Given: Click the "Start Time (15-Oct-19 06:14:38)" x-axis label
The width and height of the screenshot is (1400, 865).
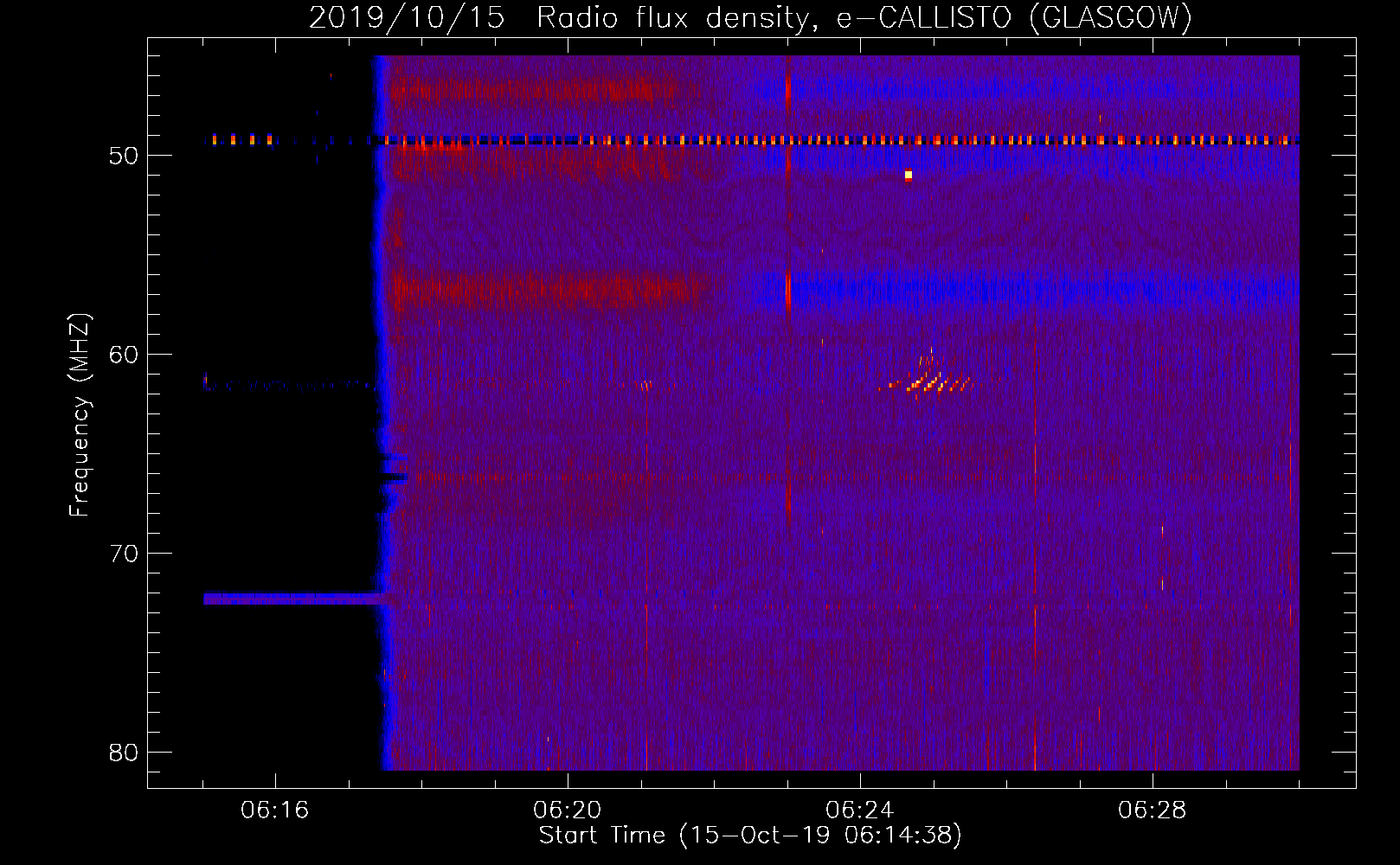Looking at the screenshot, I should (x=750, y=836).
